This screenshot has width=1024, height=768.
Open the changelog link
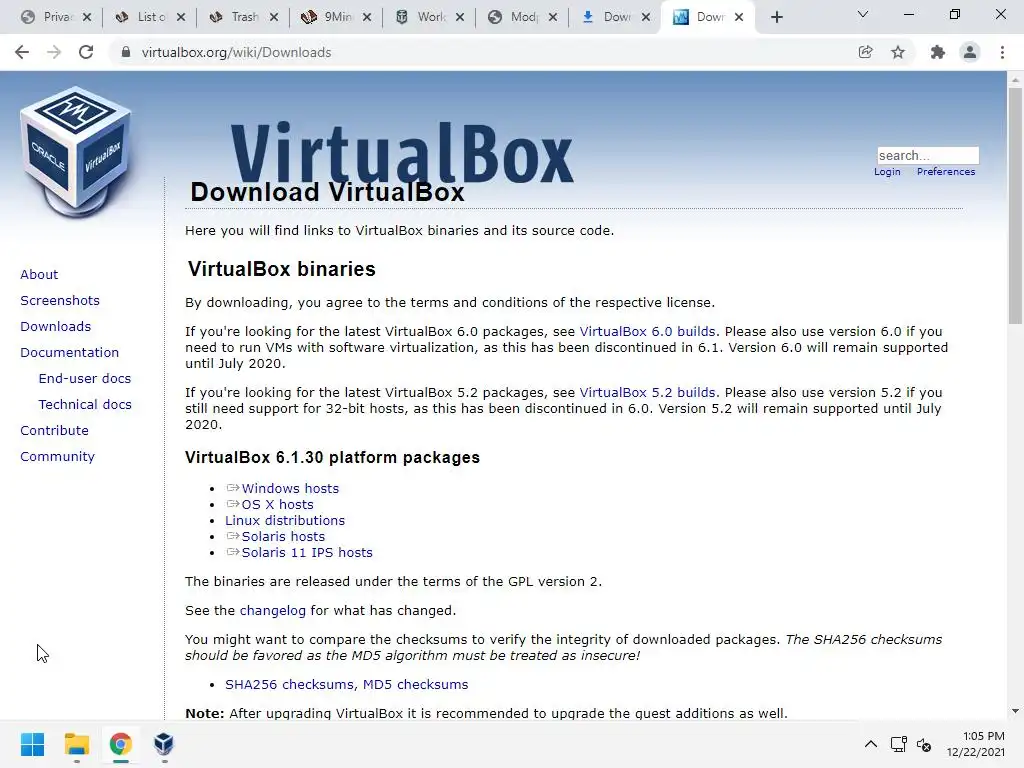click(x=272, y=611)
